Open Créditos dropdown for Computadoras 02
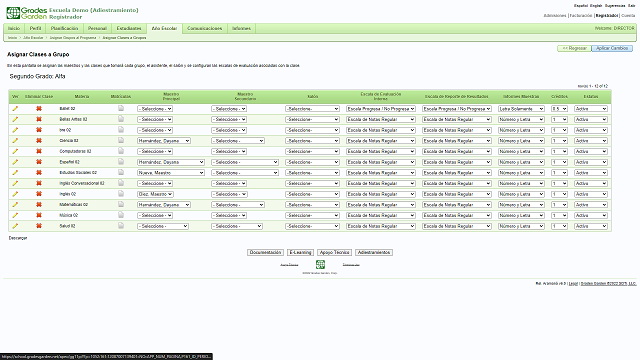The width and height of the screenshot is (640, 360). click(559, 151)
